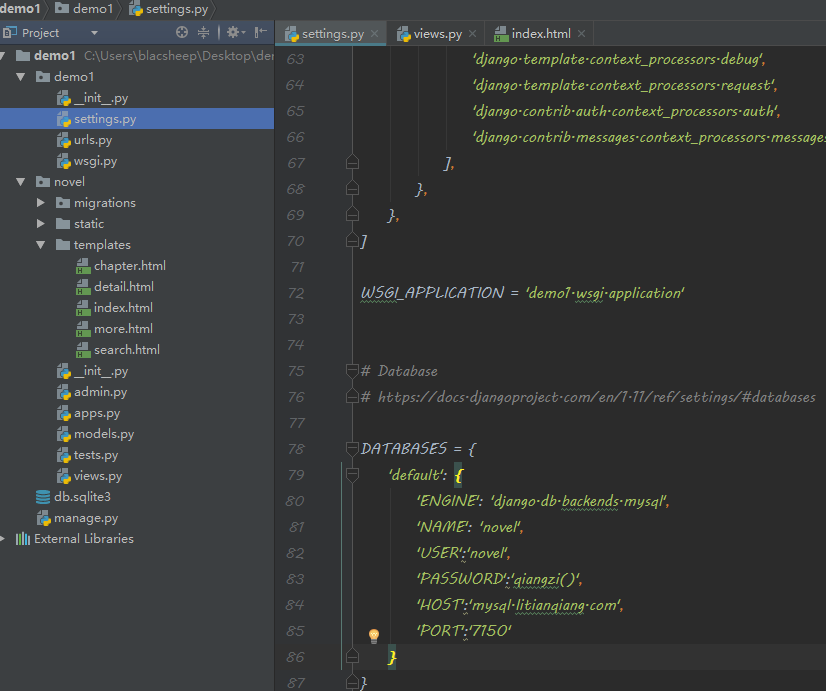
Task: Click the collapse all icon in Project panel
Action: coord(204,33)
